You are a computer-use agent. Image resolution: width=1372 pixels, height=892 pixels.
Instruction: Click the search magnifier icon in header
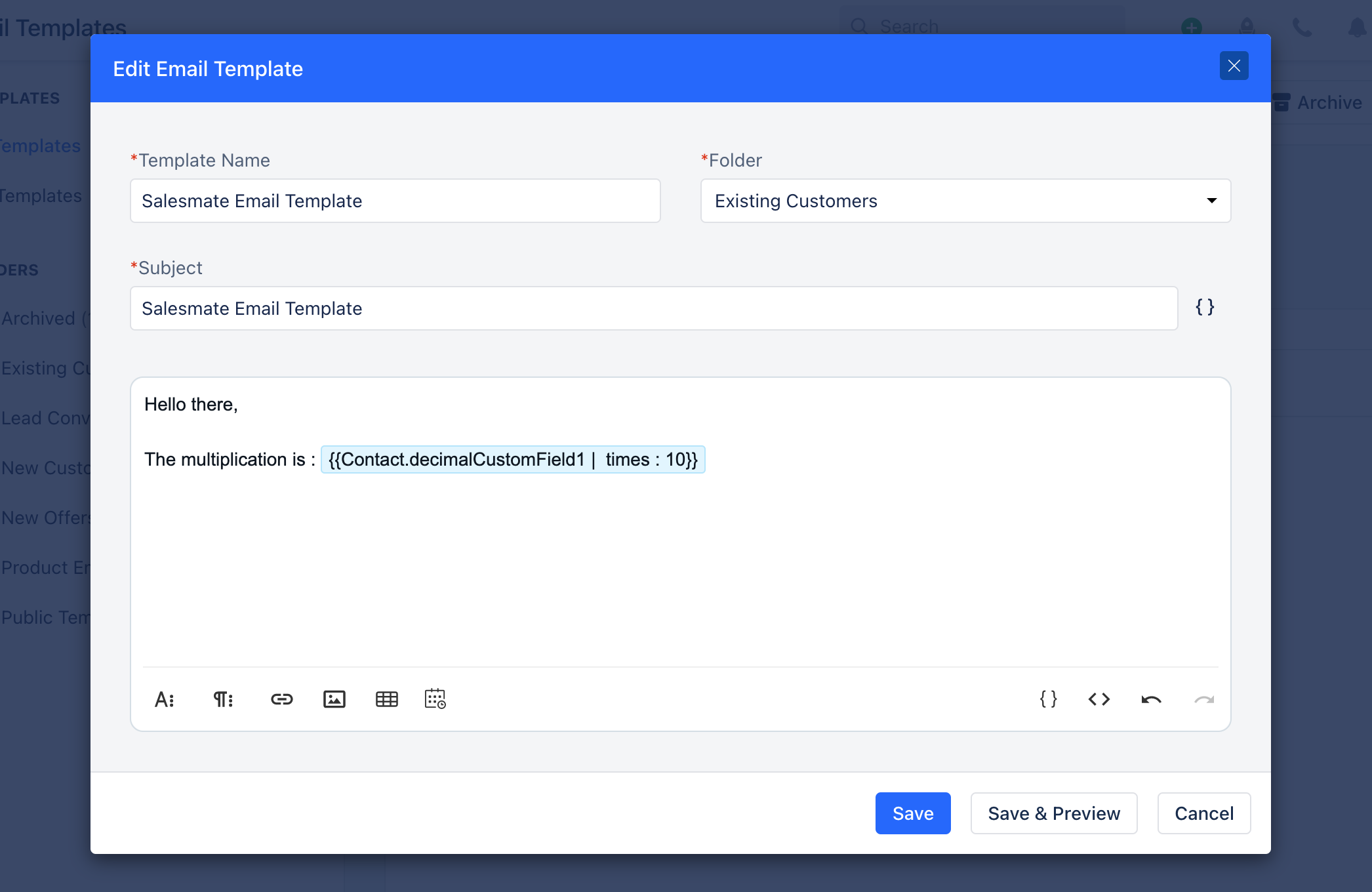[859, 26]
